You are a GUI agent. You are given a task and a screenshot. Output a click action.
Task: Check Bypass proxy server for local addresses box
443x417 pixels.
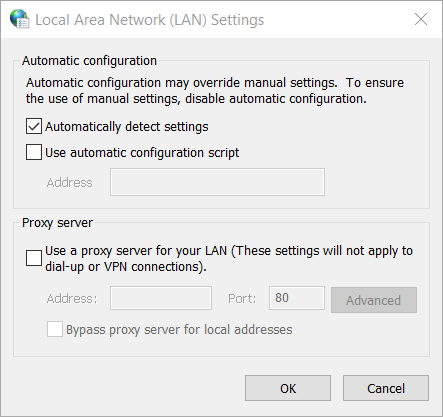click(55, 329)
